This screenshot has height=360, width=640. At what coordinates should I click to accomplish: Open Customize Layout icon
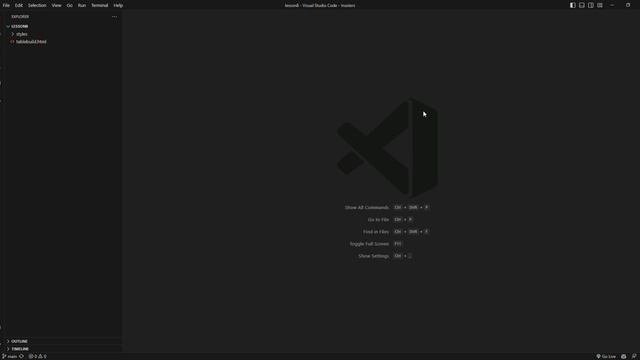600,5
